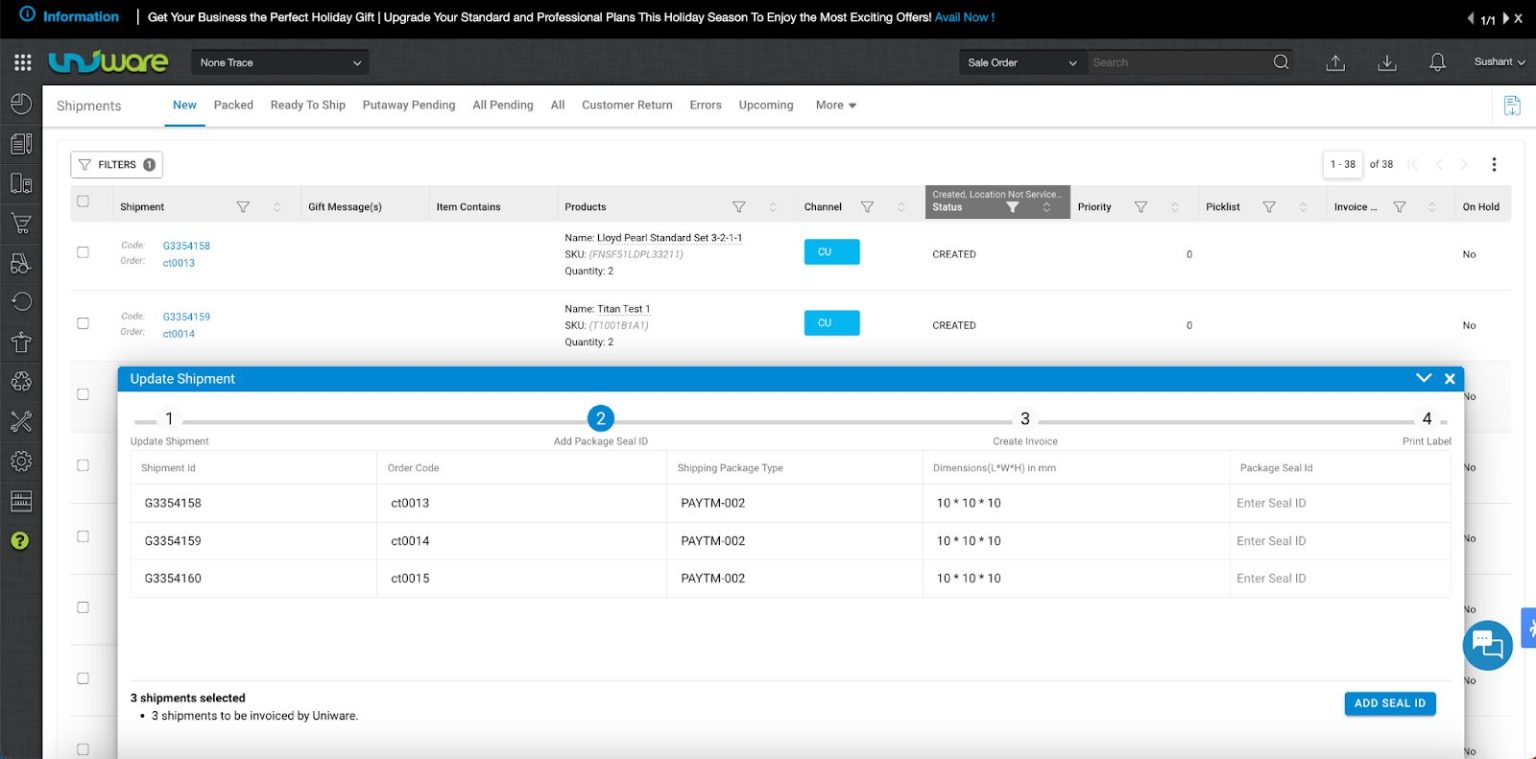This screenshot has width=1536, height=759.
Task: Open the Sushant user menu
Action: 1499,62
